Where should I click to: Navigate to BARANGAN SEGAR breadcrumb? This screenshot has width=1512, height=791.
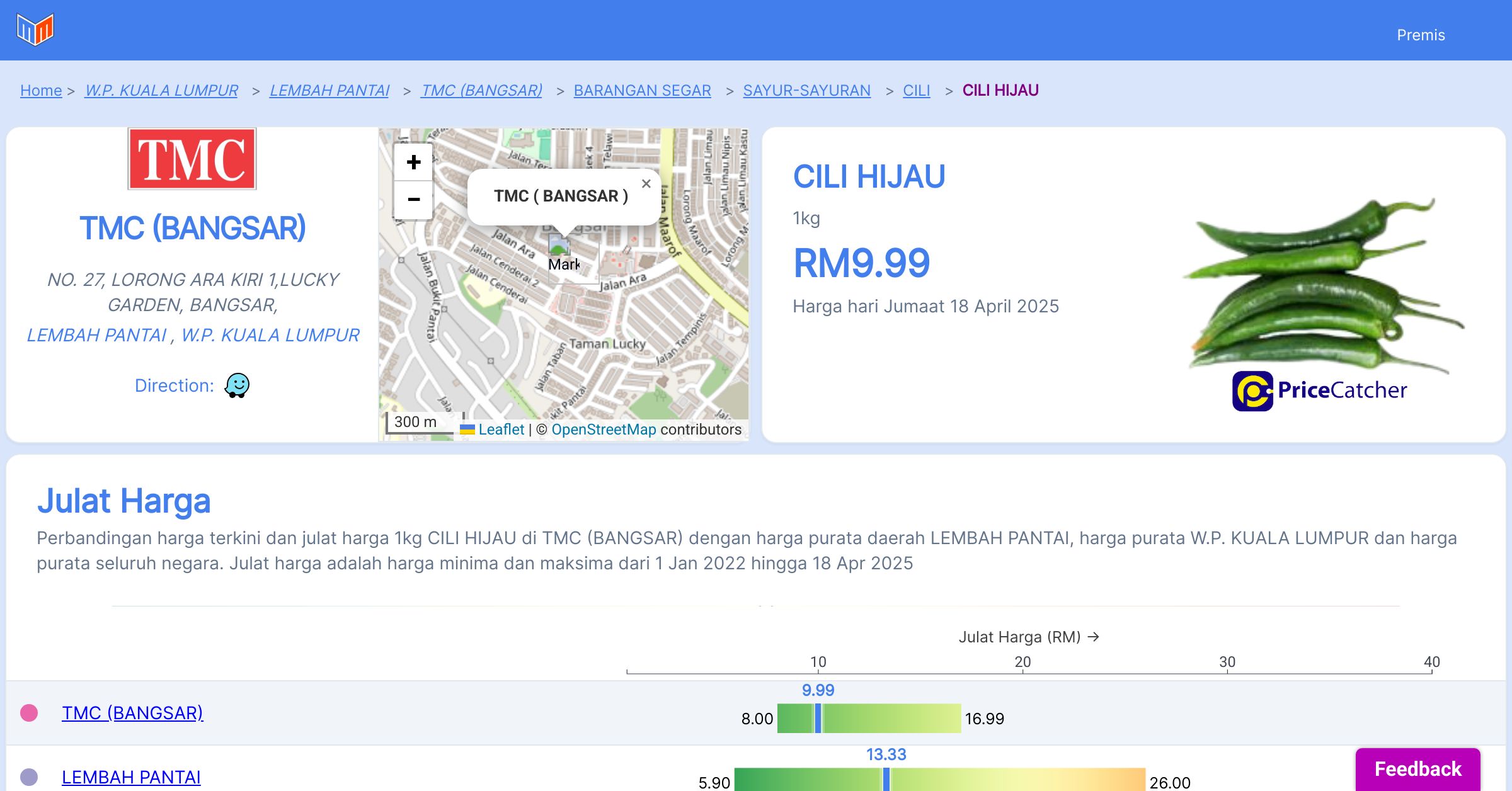[x=642, y=91]
